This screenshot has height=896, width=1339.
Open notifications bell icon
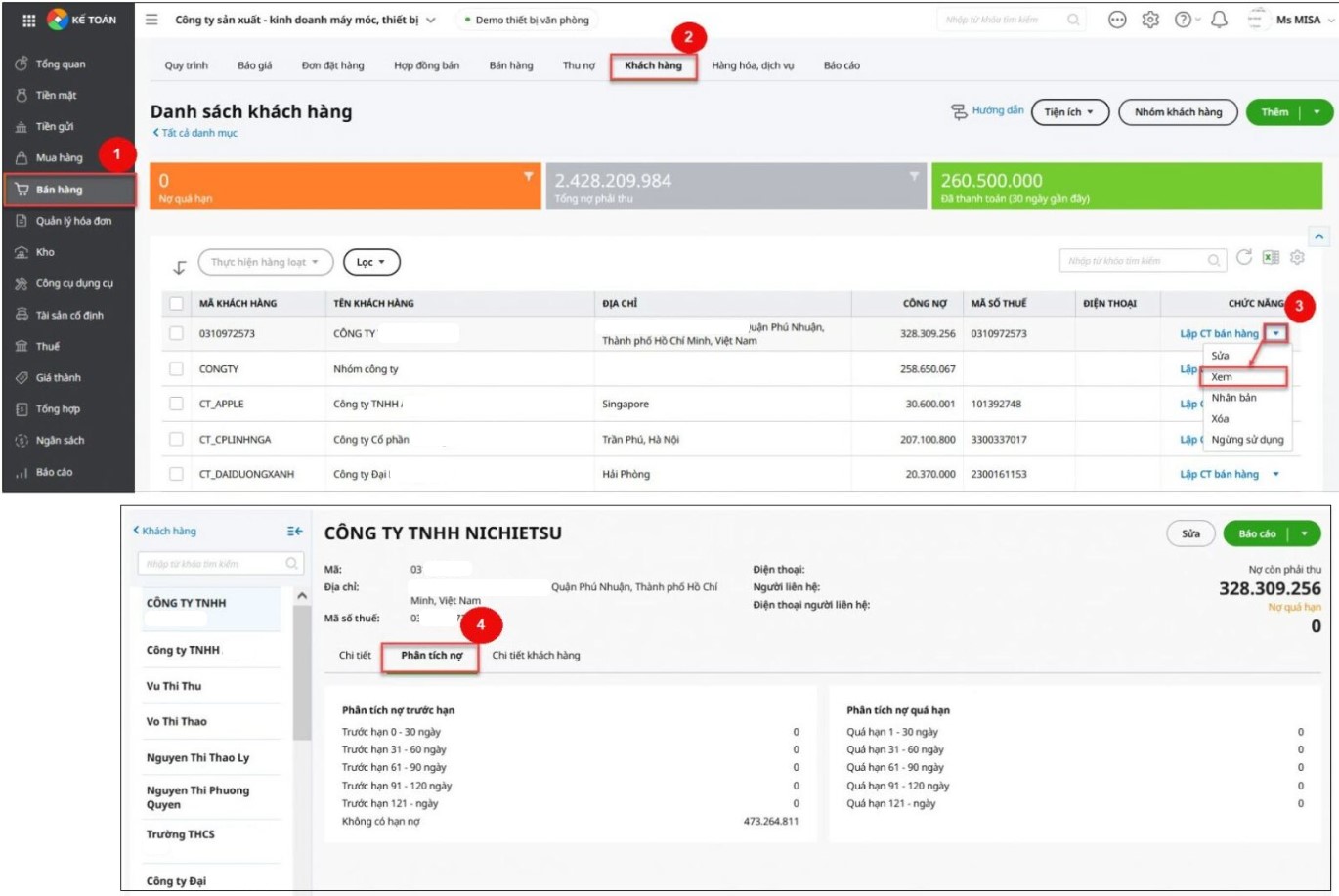(x=1219, y=20)
